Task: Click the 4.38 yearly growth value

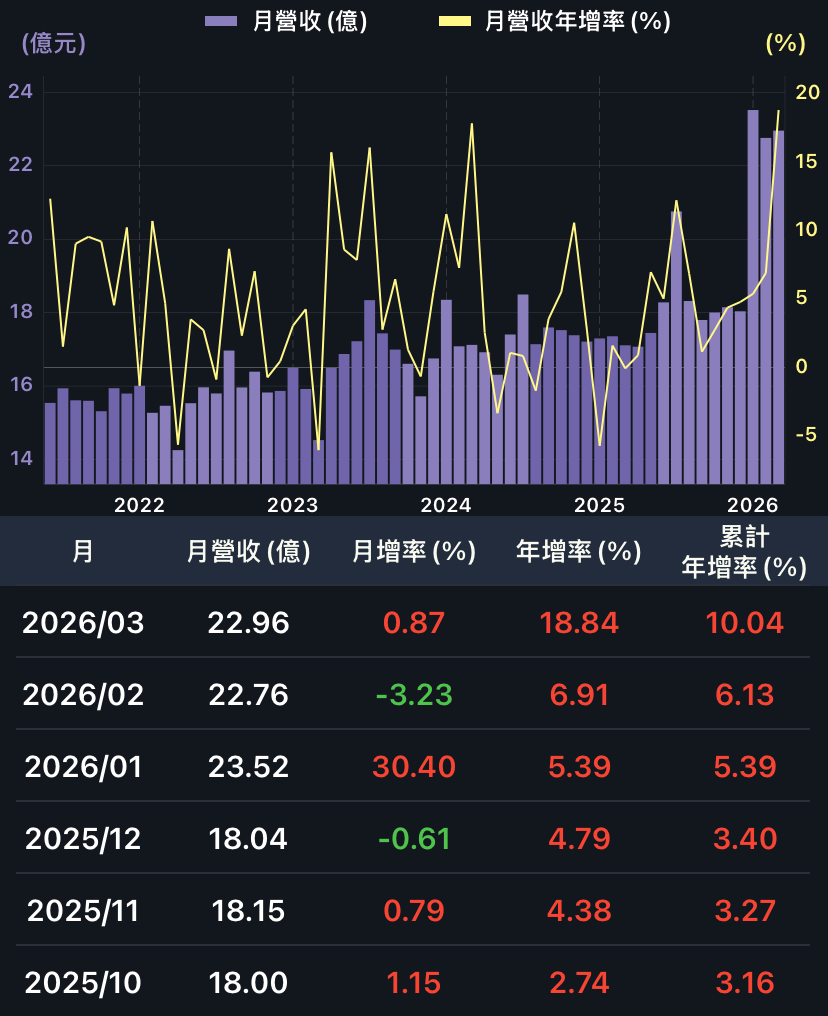Action: point(579,910)
